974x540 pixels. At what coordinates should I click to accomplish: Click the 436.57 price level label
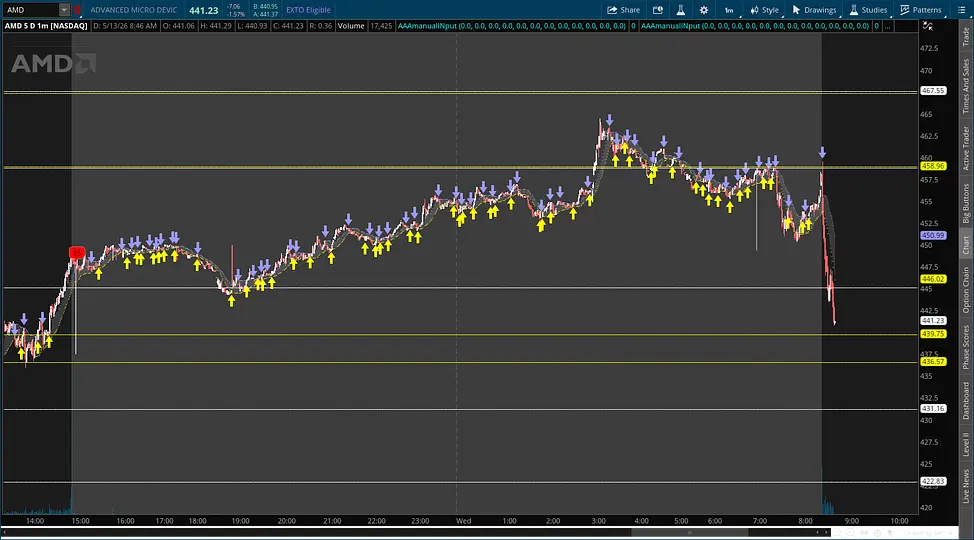(x=933, y=362)
